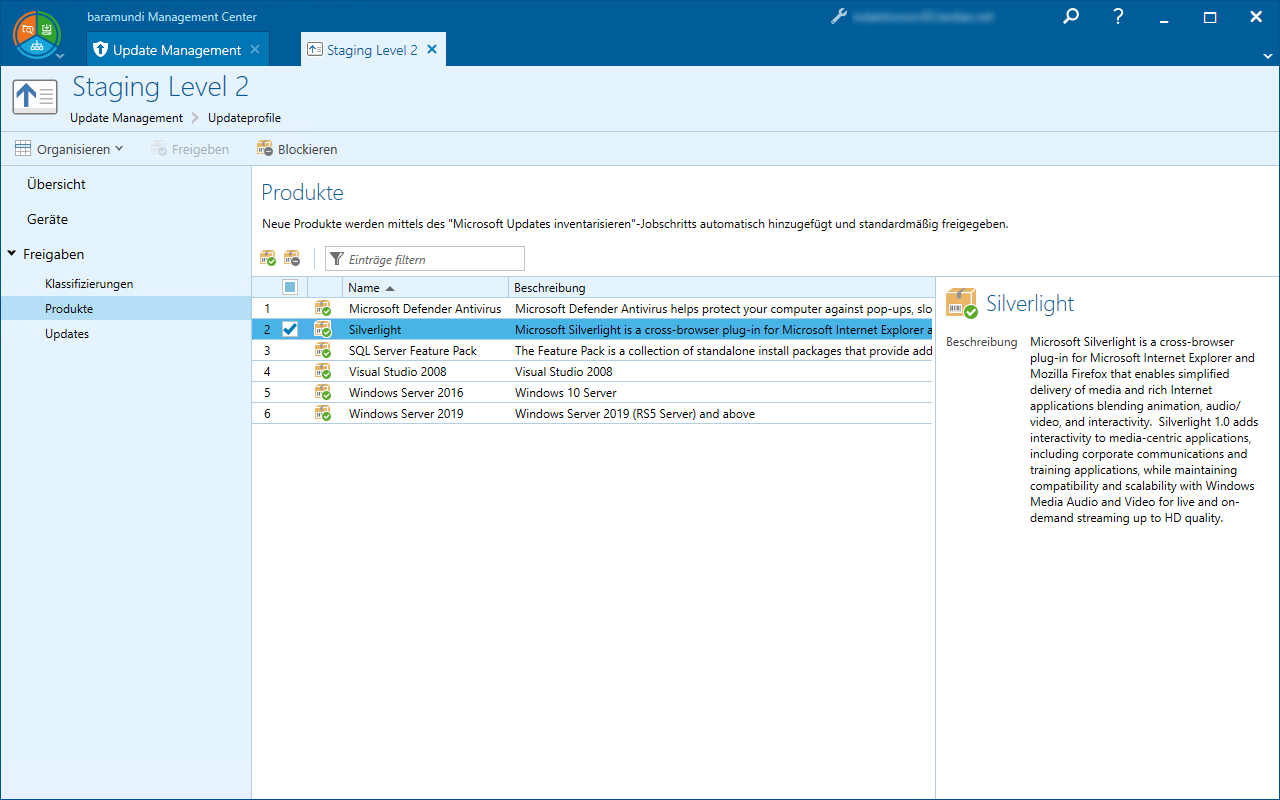Follow the Update Management breadcrumb link
Image resolution: width=1280 pixels, height=800 pixels.
[x=126, y=118]
